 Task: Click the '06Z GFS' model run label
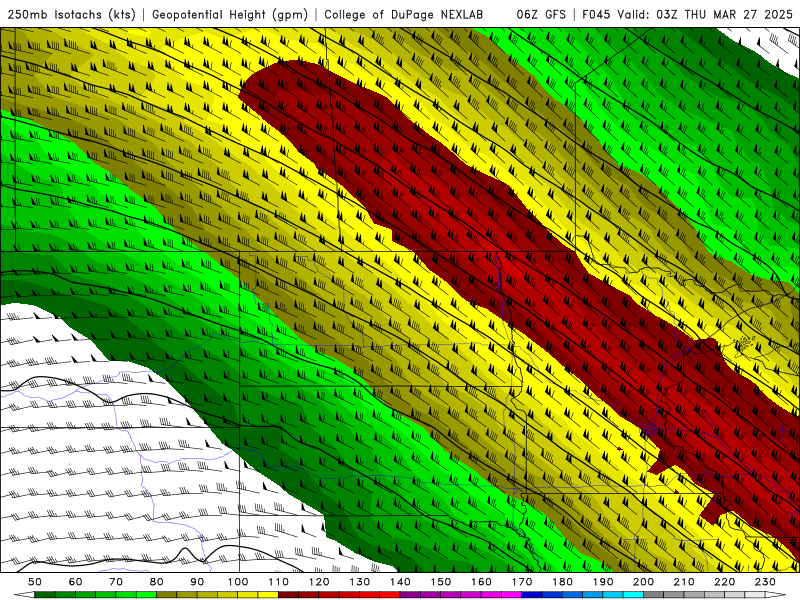541,14
